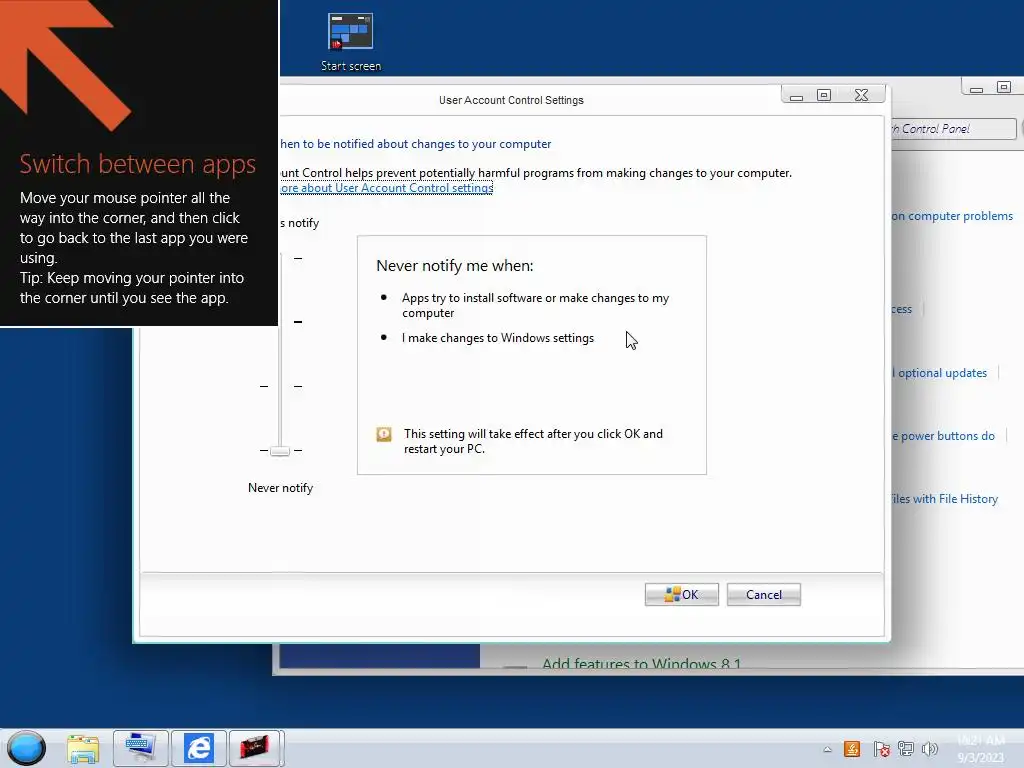This screenshot has width=1024, height=768.
Task: Open the Control Panel taskbar button
Action: point(141,748)
